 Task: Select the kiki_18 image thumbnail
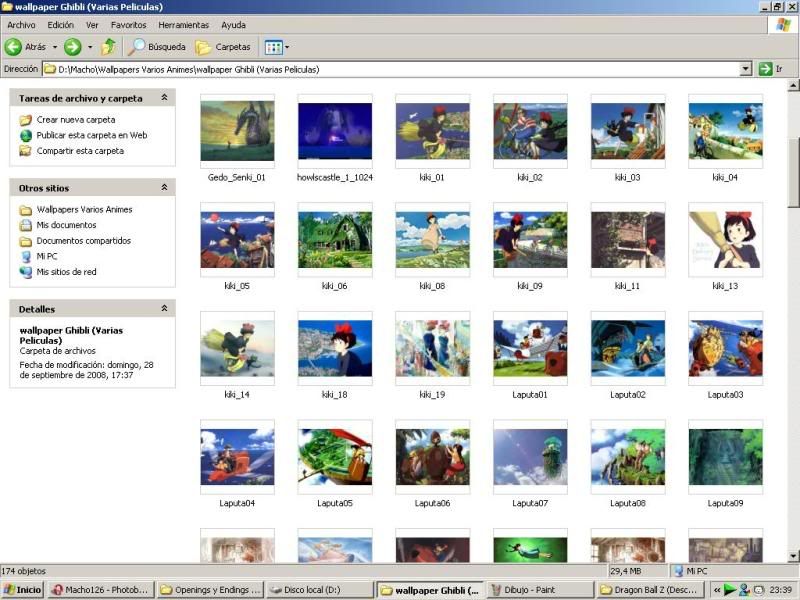pos(335,348)
